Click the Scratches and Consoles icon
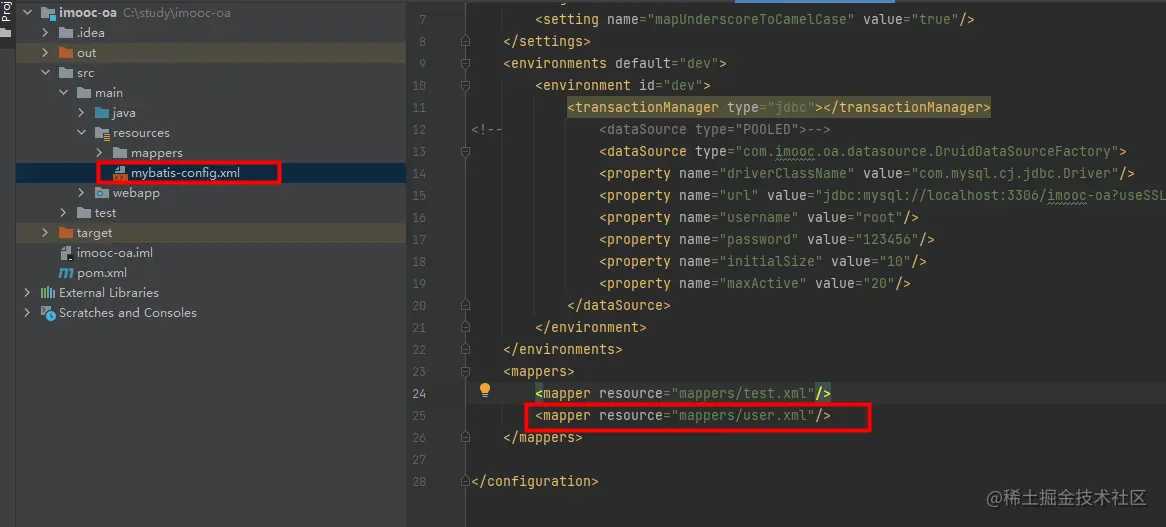The height and width of the screenshot is (527, 1166). click(x=48, y=313)
